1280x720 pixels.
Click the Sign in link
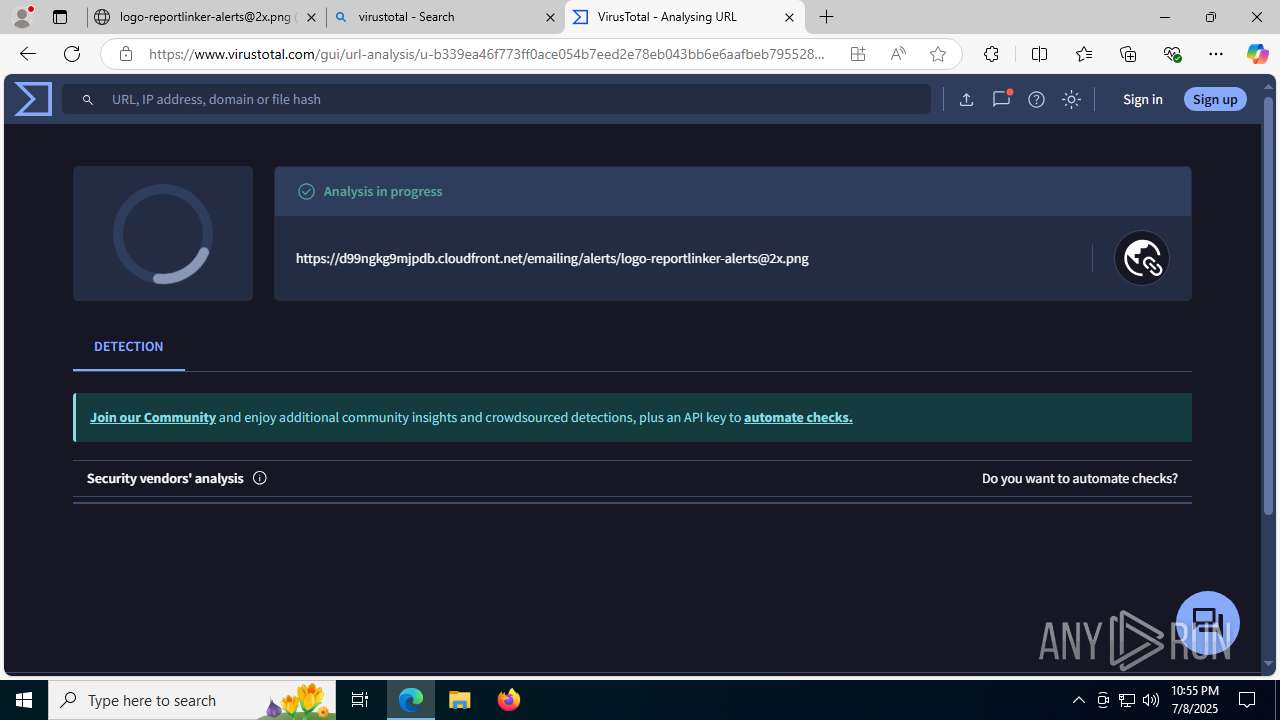point(1142,99)
